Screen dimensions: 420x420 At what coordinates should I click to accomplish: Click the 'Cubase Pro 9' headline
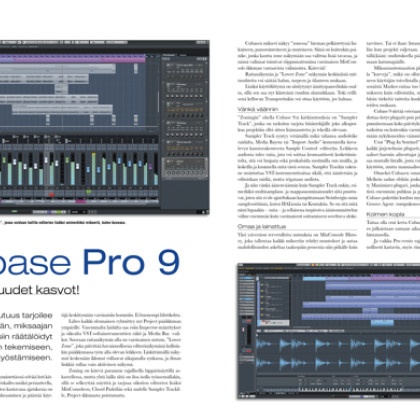click(x=89, y=262)
